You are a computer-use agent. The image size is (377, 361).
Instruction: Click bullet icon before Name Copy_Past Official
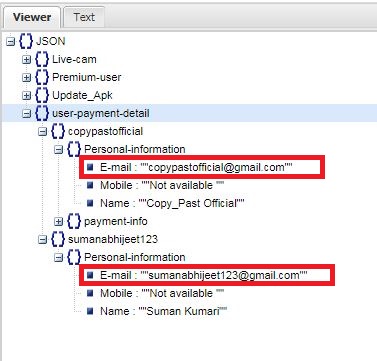coord(90,203)
